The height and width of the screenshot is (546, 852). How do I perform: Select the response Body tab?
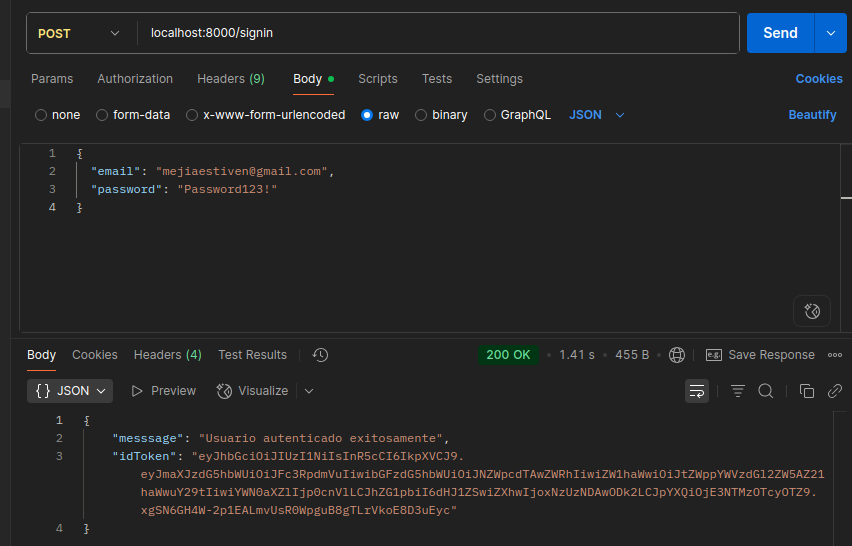41,355
